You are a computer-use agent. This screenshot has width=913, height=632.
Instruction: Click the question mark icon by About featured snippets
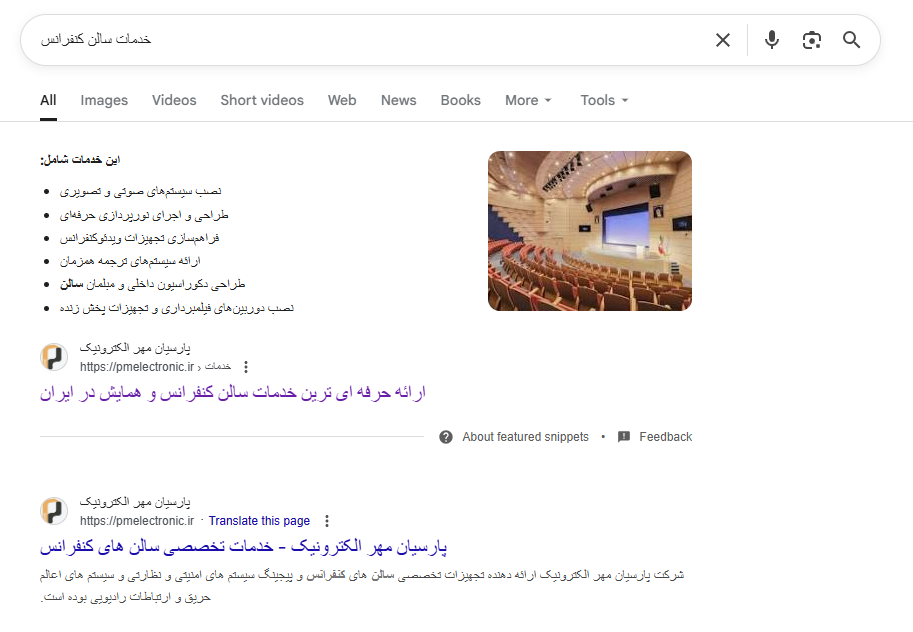click(x=446, y=437)
